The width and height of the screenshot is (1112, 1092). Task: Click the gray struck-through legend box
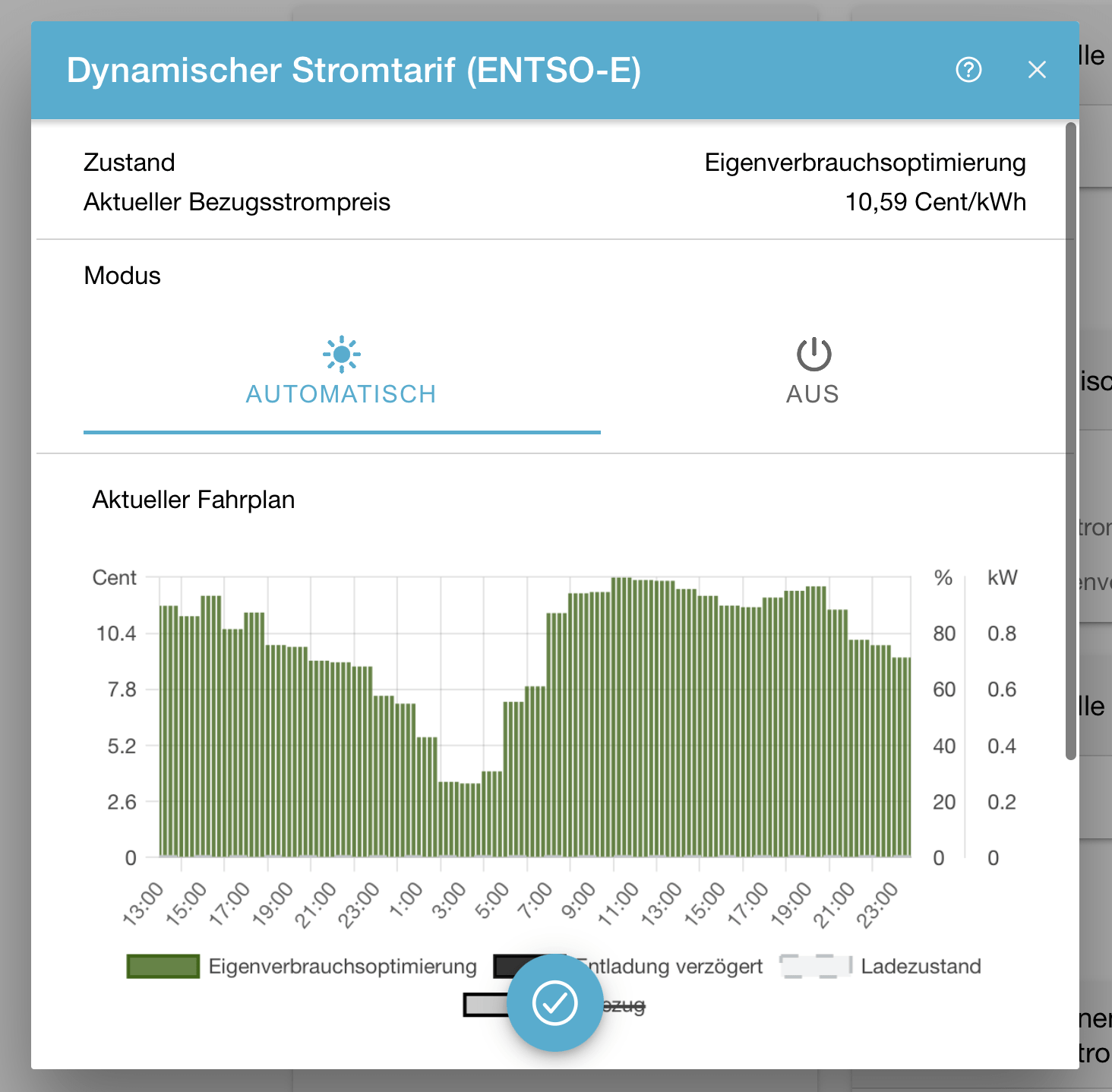[486, 1005]
